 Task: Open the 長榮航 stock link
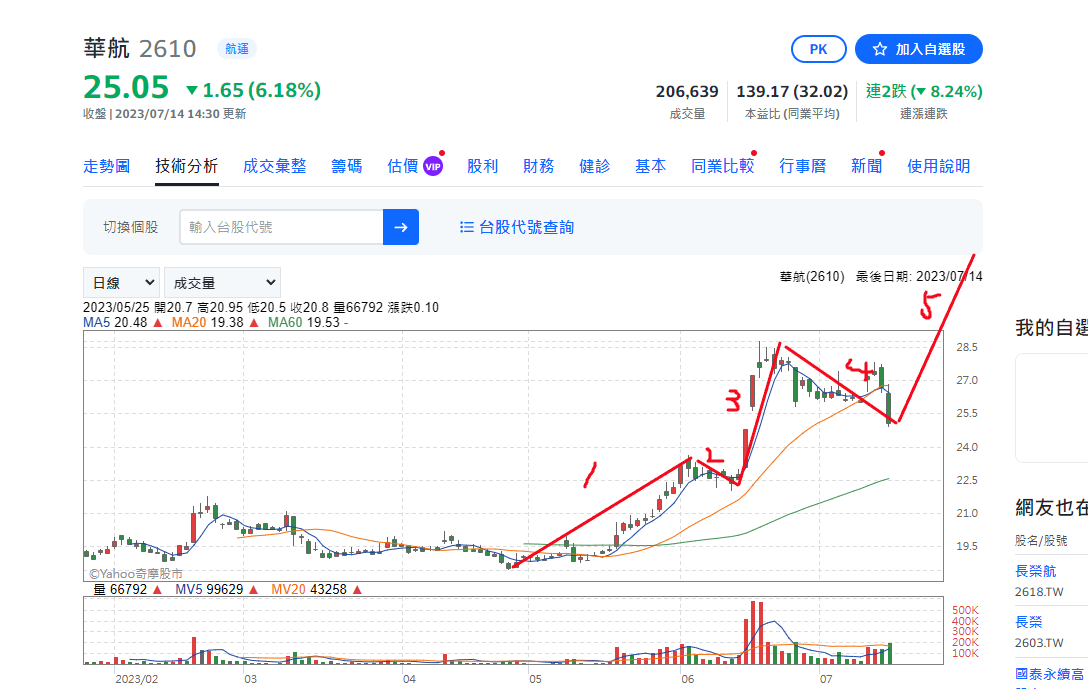pos(1035,571)
